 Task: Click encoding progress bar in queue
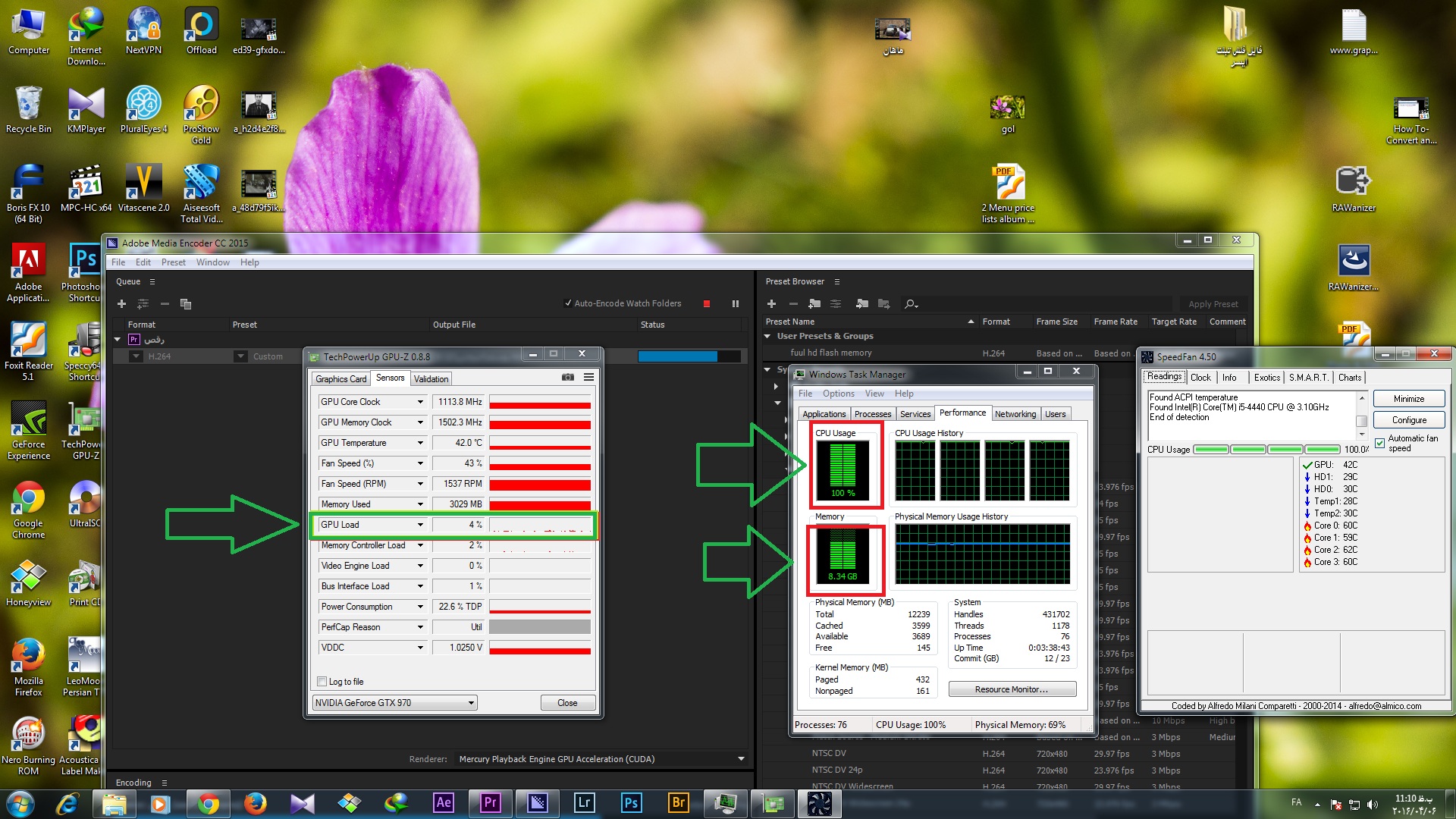pos(689,356)
